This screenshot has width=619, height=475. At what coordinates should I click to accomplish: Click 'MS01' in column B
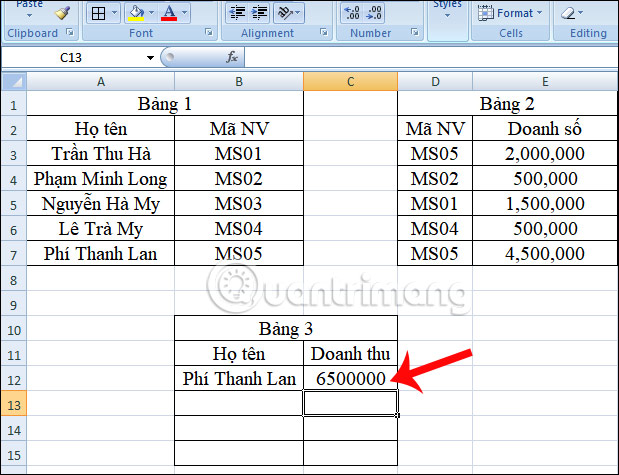click(239, 154)
